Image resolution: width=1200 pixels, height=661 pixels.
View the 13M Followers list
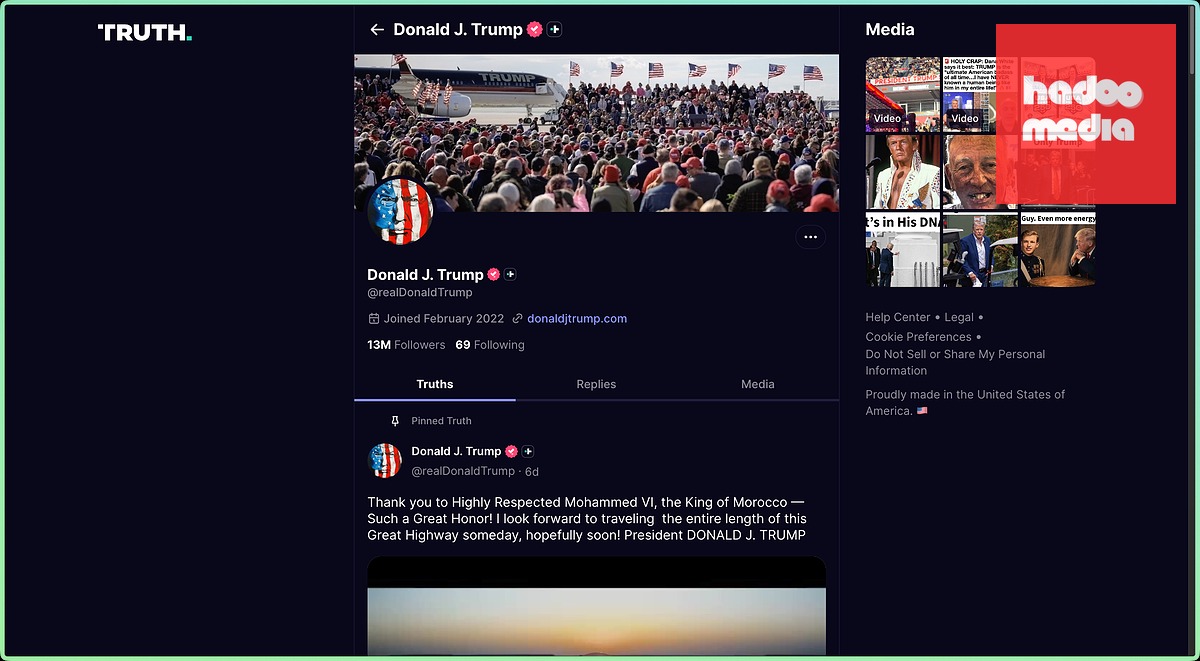pyautogui.click(x=406, y=345)
